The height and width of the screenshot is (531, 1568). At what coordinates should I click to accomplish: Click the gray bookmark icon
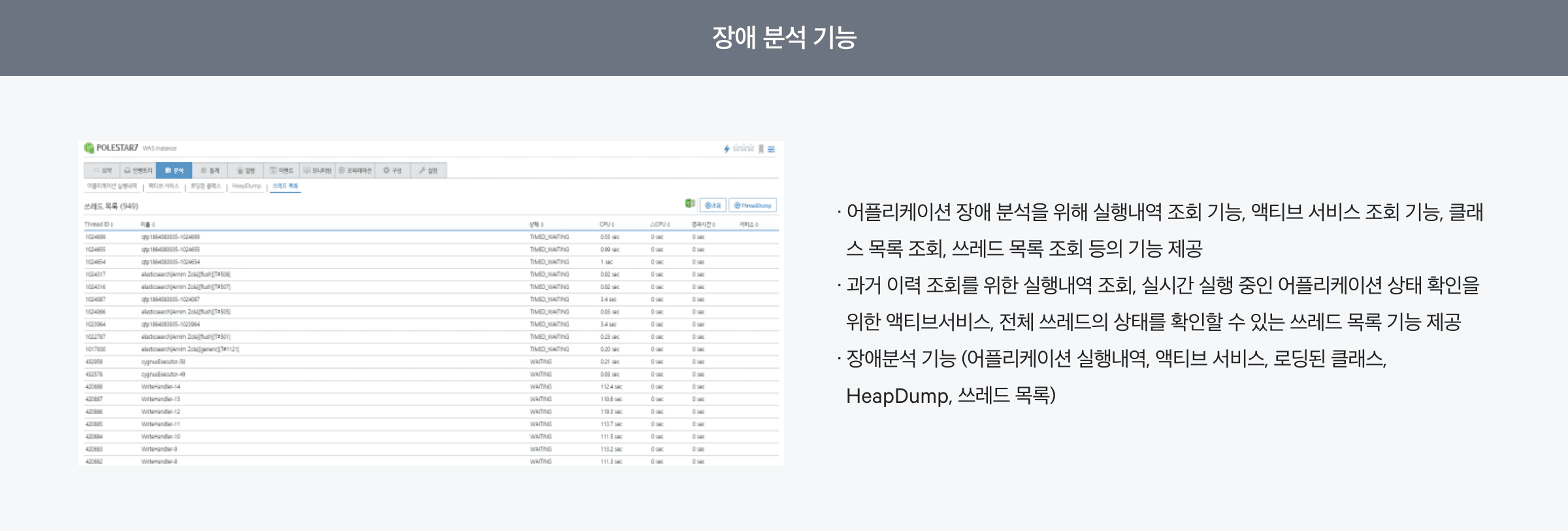point(761,149)
